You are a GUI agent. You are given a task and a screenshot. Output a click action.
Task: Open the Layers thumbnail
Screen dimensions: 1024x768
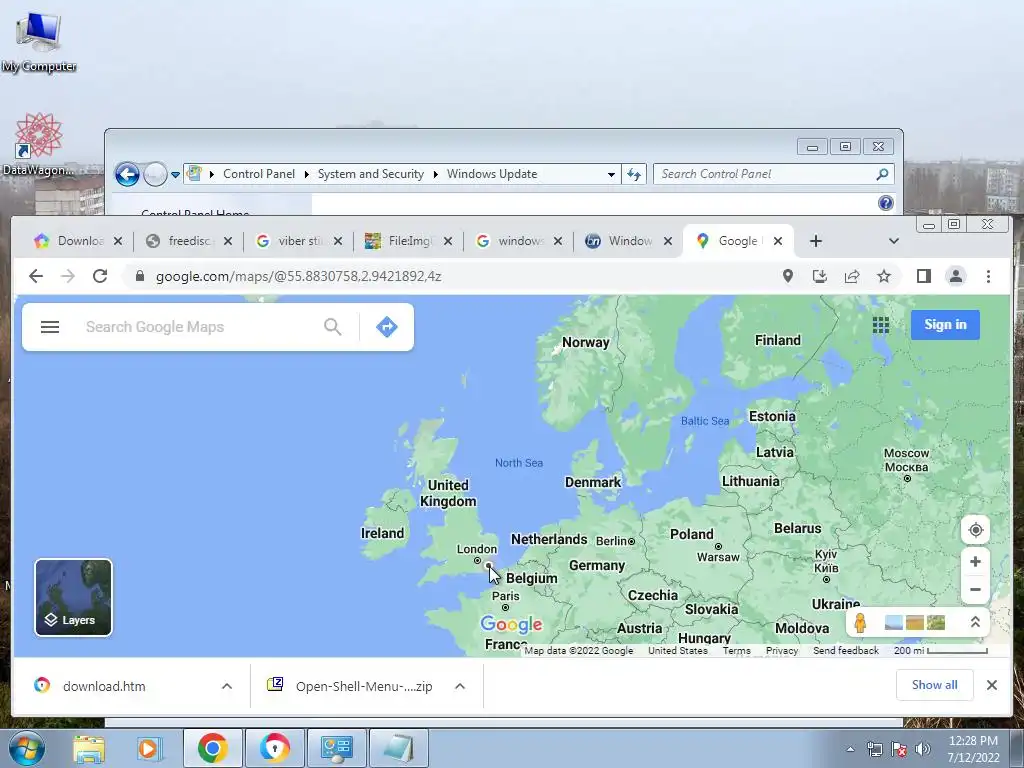[x=73, y=597]
